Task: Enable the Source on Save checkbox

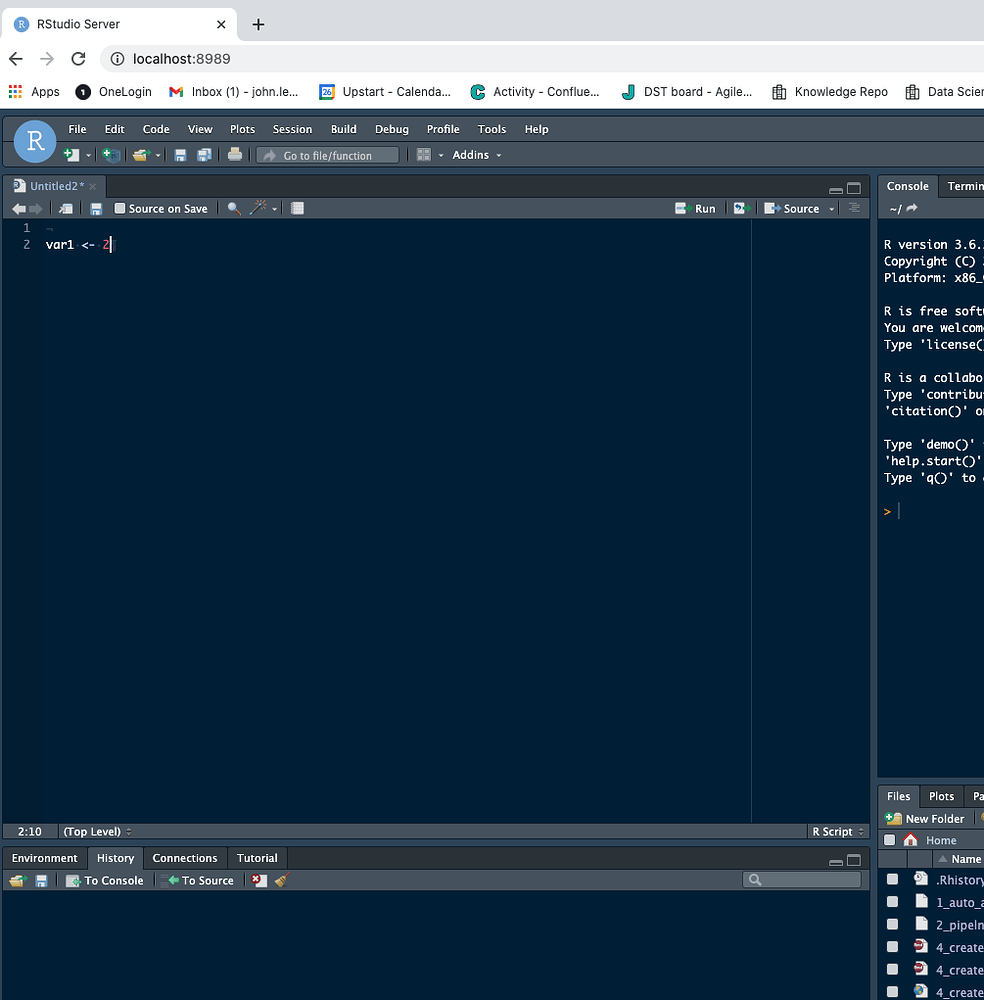Action: coord(119,208)
